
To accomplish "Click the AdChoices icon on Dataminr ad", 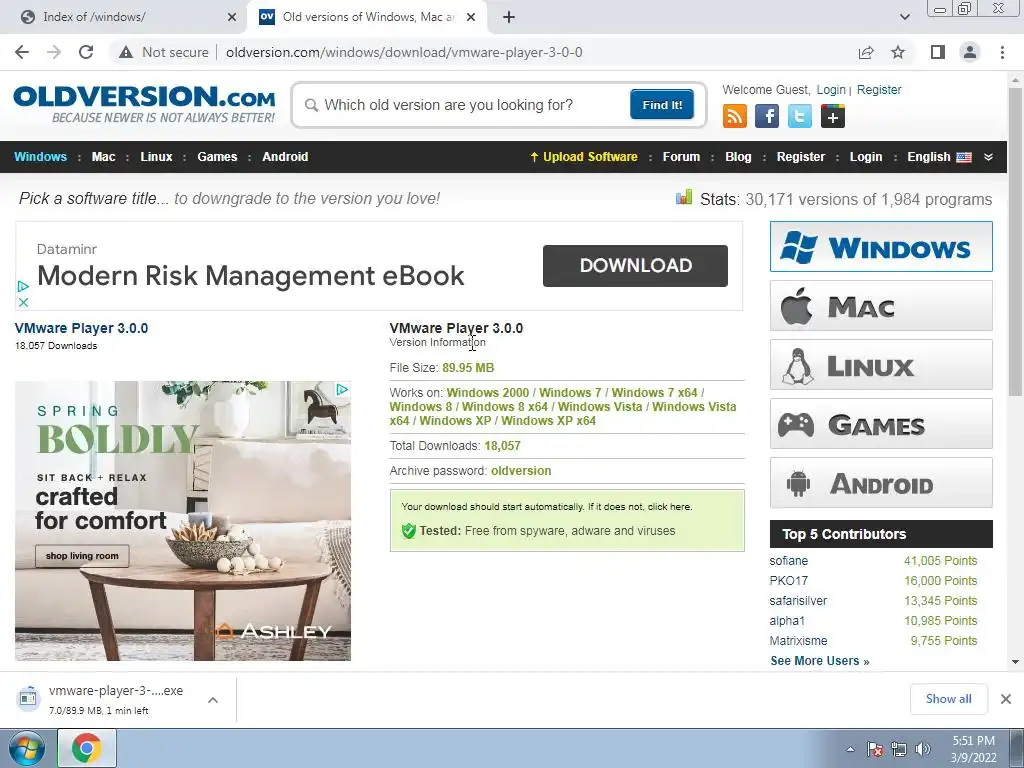I will (23, 286).
